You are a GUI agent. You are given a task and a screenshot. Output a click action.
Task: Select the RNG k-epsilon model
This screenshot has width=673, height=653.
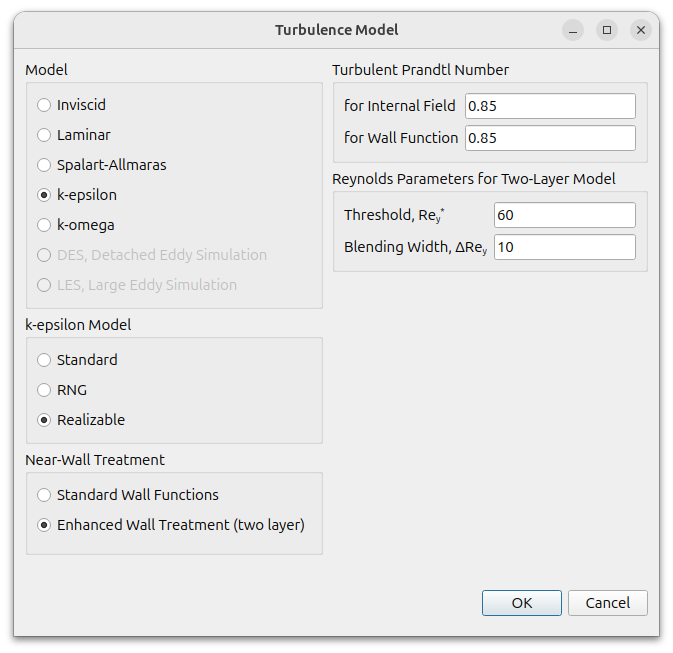[x=62, y=390]
